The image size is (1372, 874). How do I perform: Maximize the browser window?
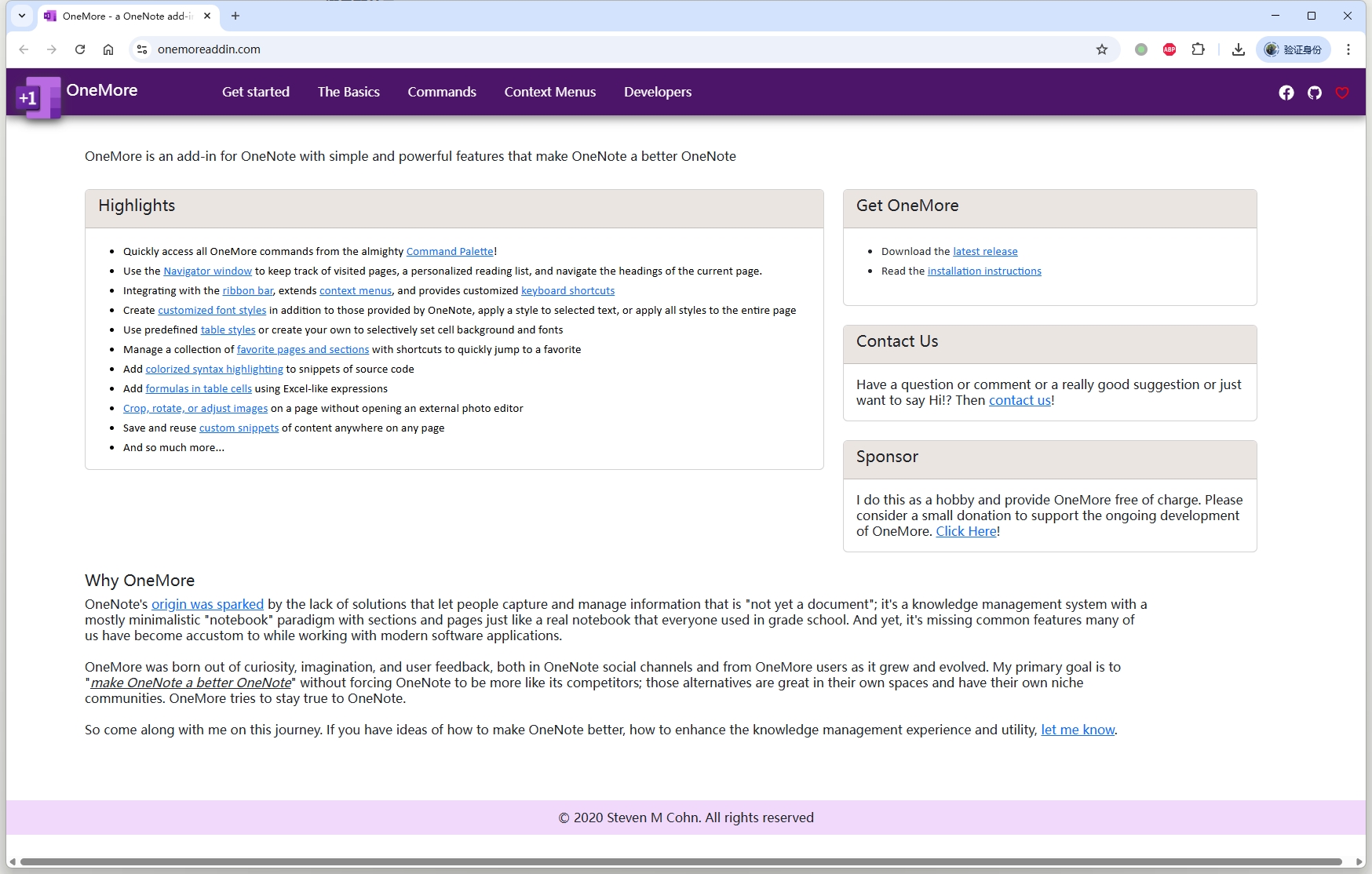click(1312, 16)
